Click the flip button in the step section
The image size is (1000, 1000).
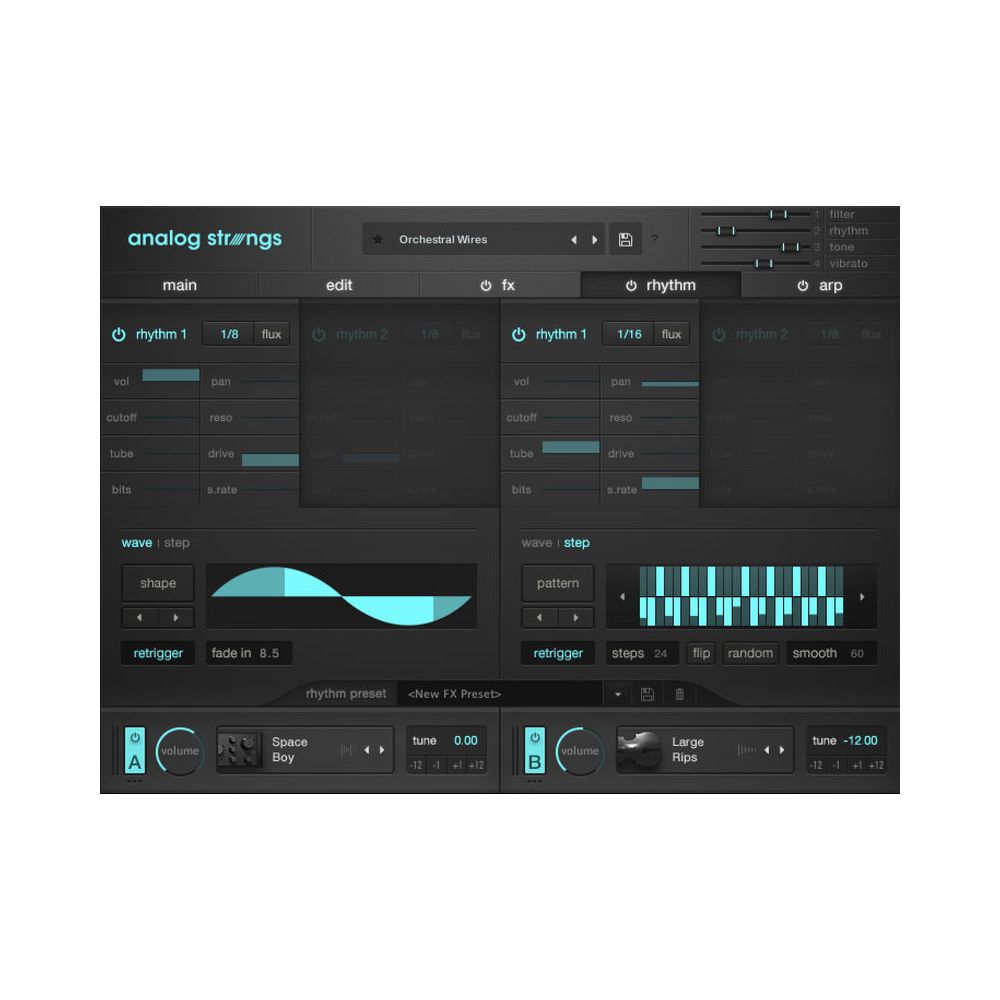pyautogui.click(x=700, y=652)
